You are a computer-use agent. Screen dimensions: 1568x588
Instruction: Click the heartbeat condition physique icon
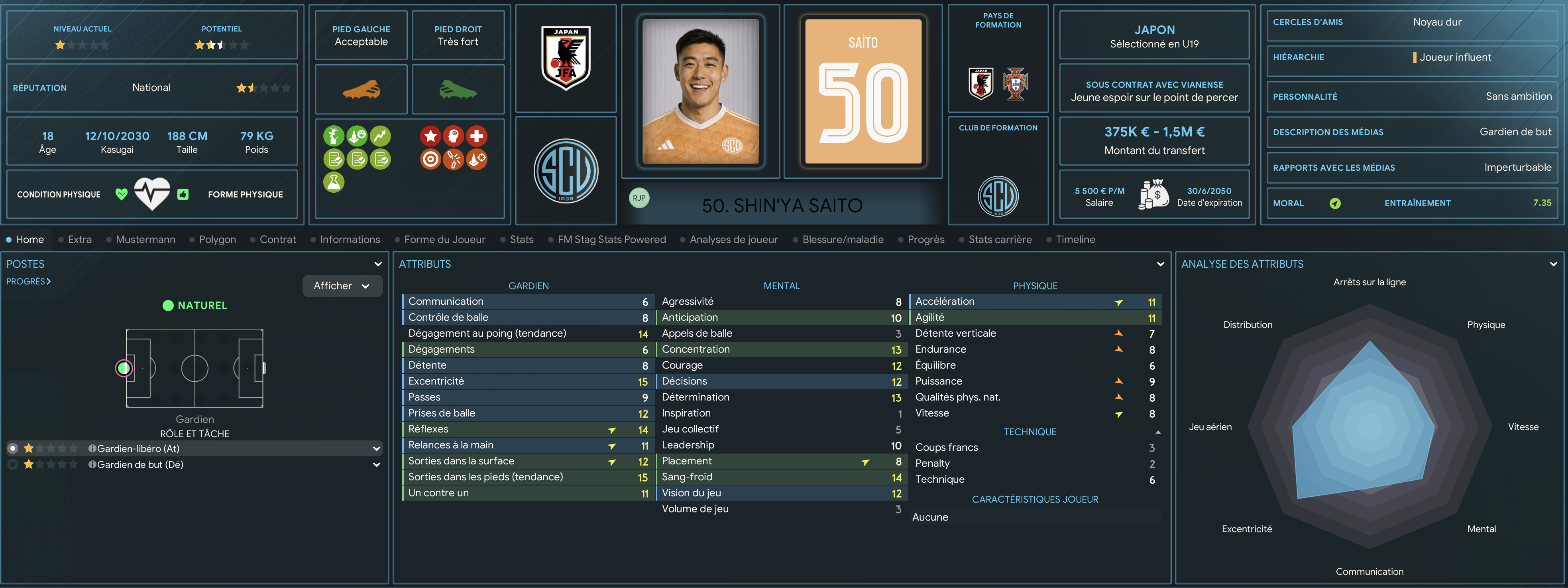click(x=151, y=194)
